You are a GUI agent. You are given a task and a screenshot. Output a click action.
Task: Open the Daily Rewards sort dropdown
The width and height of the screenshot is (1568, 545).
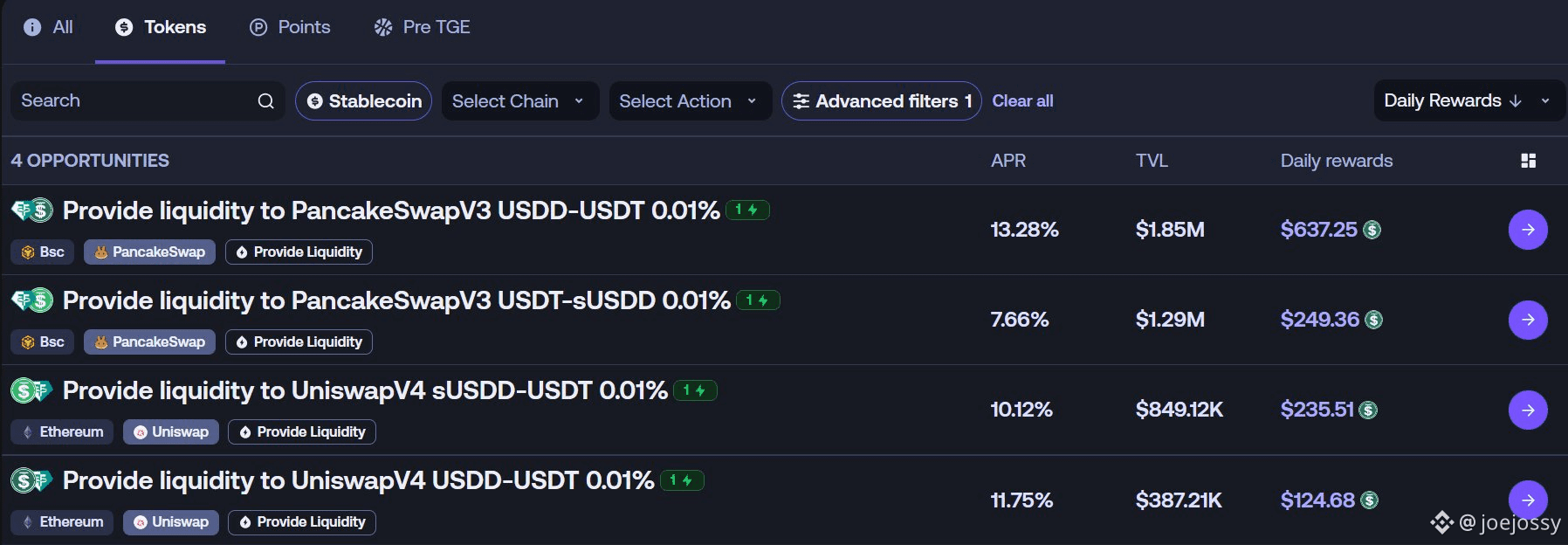coord(1467,101)
